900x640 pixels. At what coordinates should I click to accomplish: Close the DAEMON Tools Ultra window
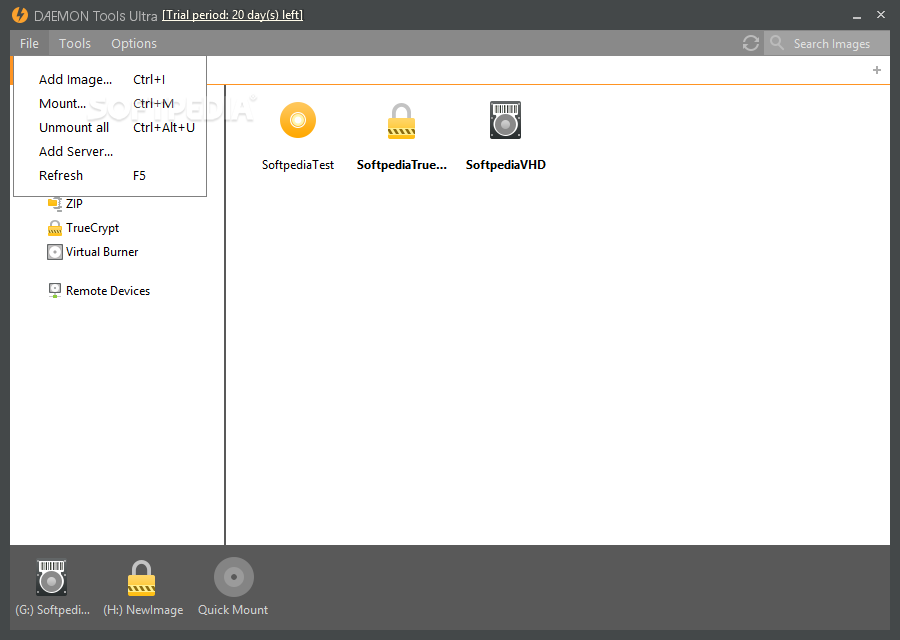pyautogui.click(x=881, y=15)
